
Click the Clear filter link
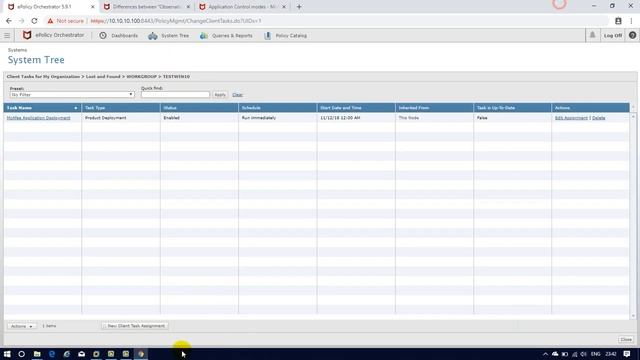click(237, 95)
